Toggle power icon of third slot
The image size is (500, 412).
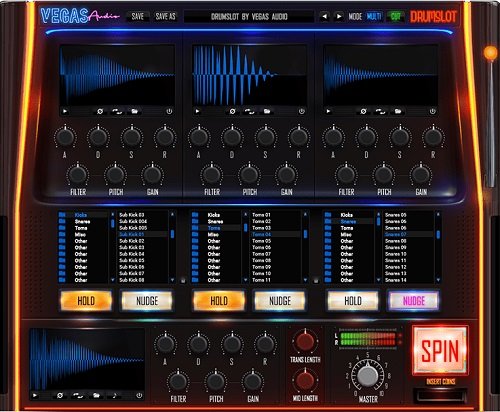(433, 111)
